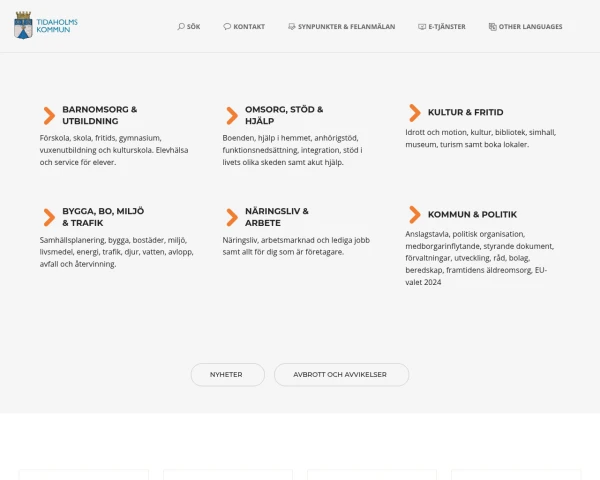Screen dimensions: 600x480
Task: Click orange chevron beside Omsorg, Stöd & Hjälp
Action: [232, 116]
